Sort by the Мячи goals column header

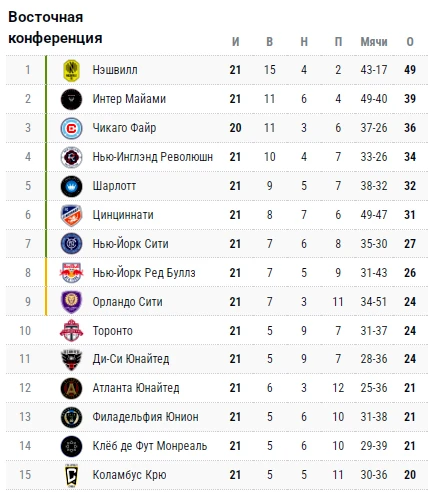point(374,42)
